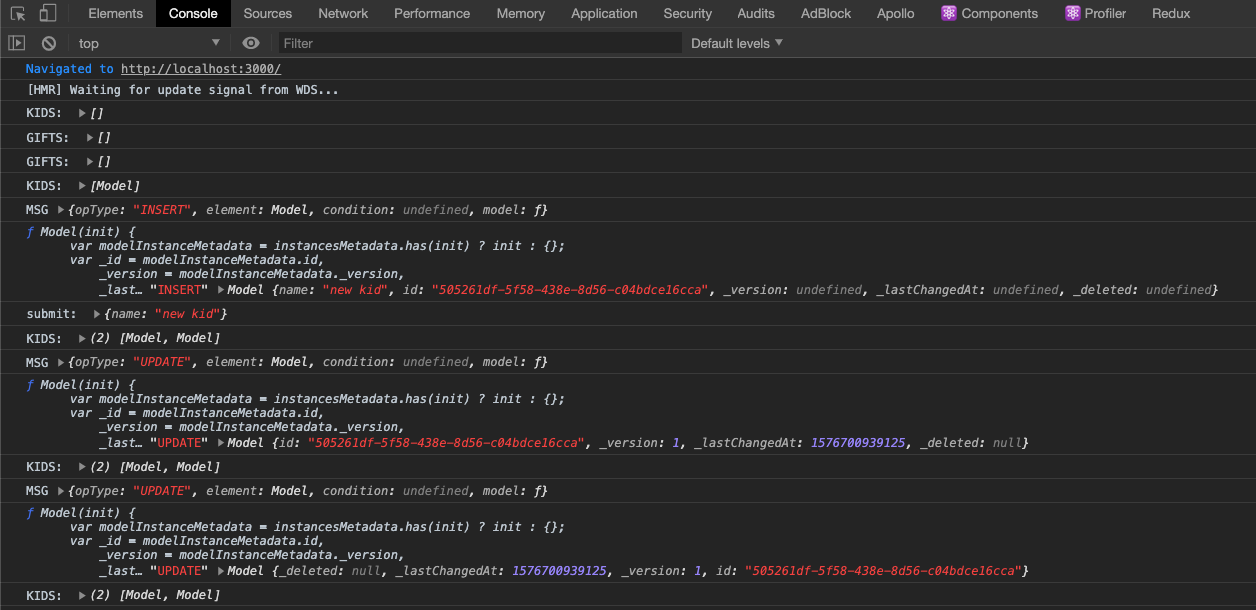The width and height of the screenshot is (1256, 610).
Task: Show the console sidebar icon
Action: [16, 43]
